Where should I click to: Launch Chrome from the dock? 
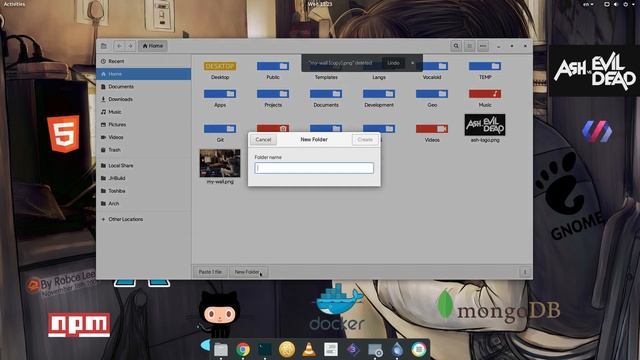tap(243, 349)
